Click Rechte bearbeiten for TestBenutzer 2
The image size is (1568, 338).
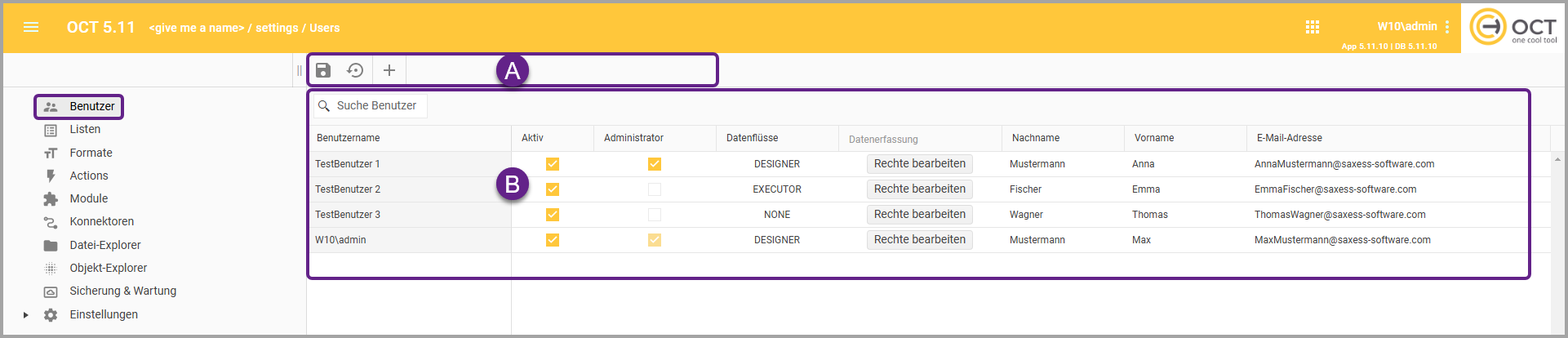coord(919,189)
